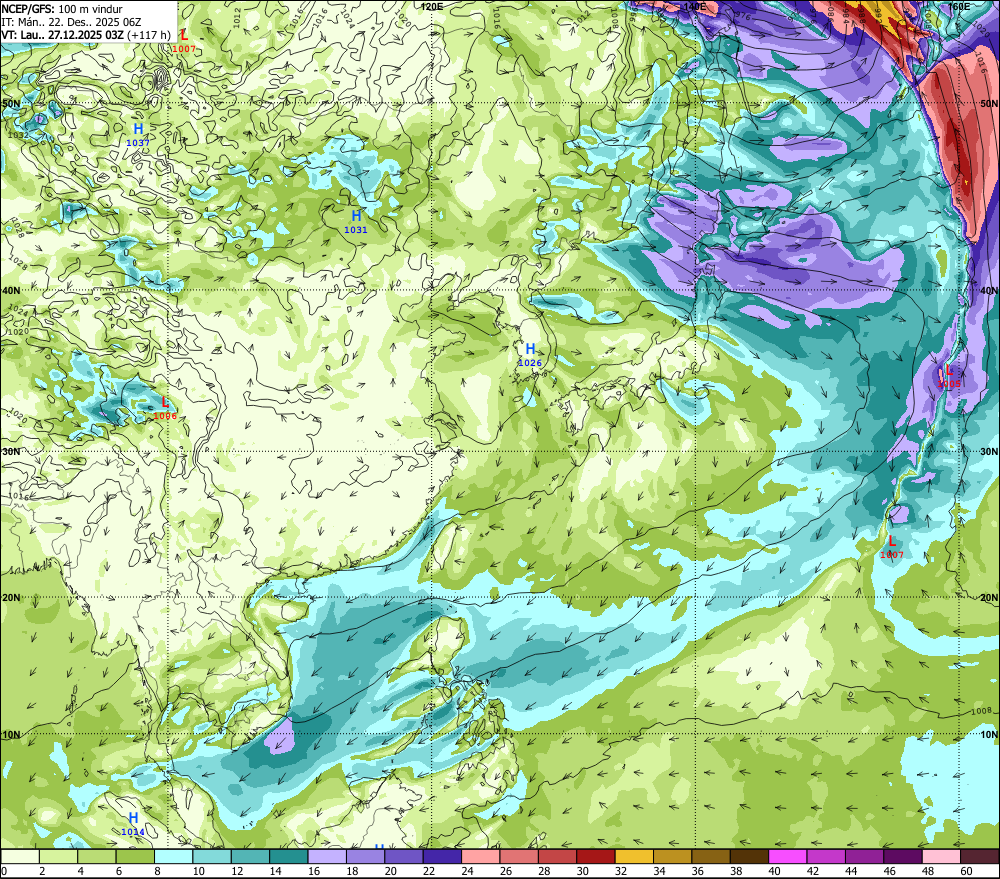
Task: Click the legend value 16
Action: click(314, 871)
